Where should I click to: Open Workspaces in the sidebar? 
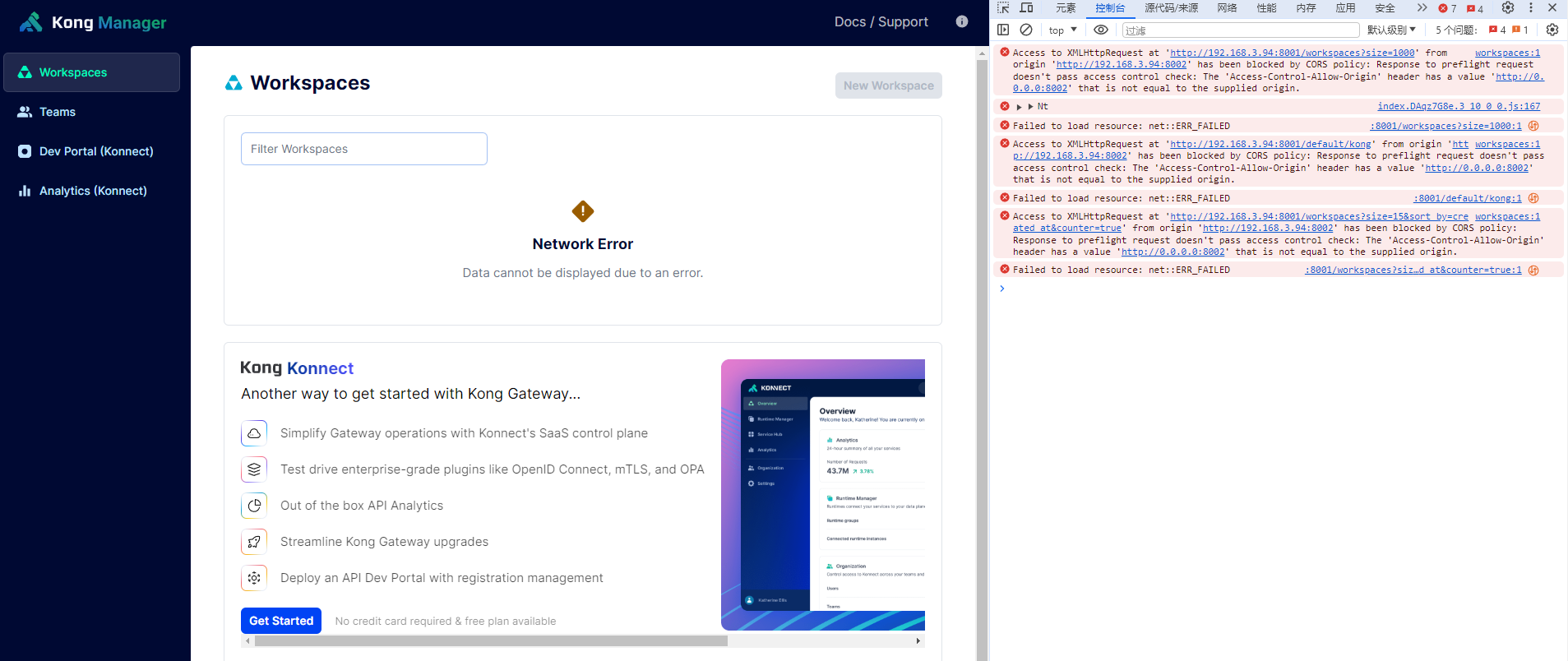(x=92, y=72)
